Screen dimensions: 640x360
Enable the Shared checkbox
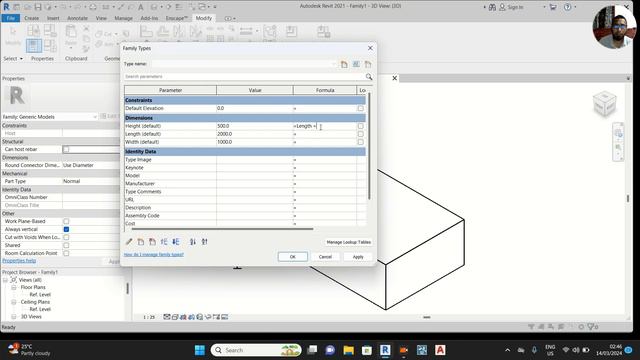point(66,245)
